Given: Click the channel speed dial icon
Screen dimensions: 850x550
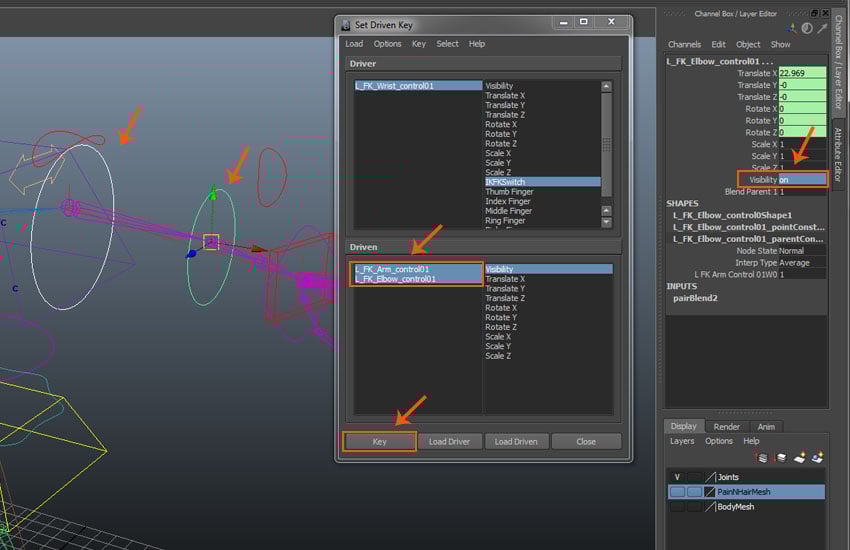Looking at the screenshot, I should pos(806,29).
